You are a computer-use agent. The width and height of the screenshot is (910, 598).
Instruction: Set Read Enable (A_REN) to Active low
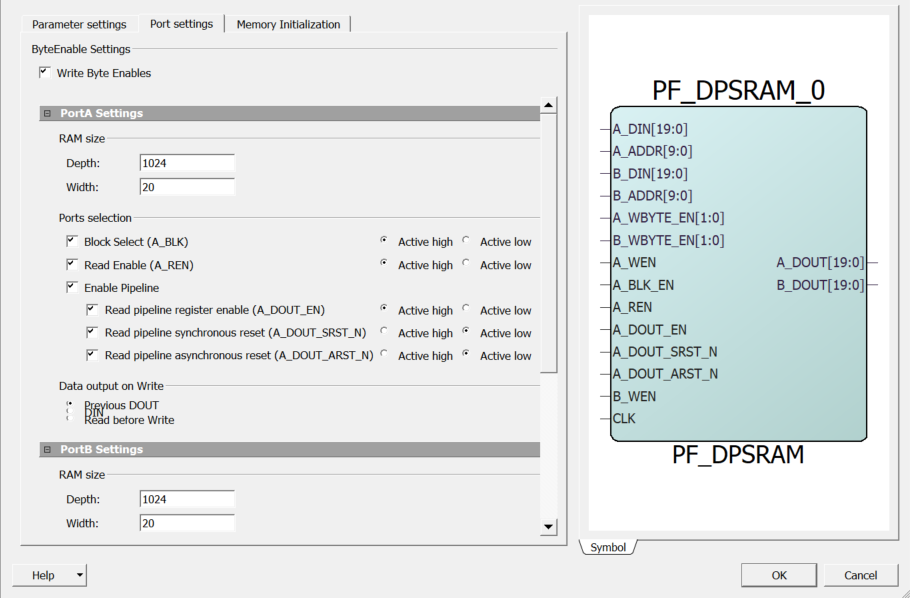click(x=467, y=264)
